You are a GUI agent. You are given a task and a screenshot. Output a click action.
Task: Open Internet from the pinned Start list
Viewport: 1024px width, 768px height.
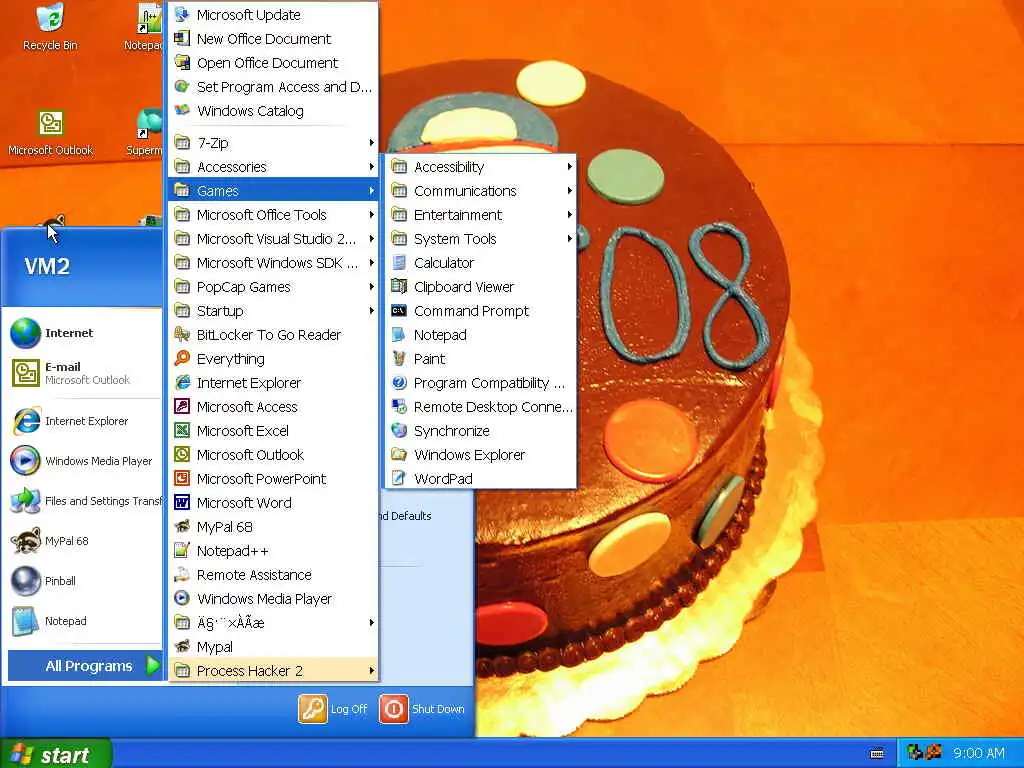pos(82,332)
